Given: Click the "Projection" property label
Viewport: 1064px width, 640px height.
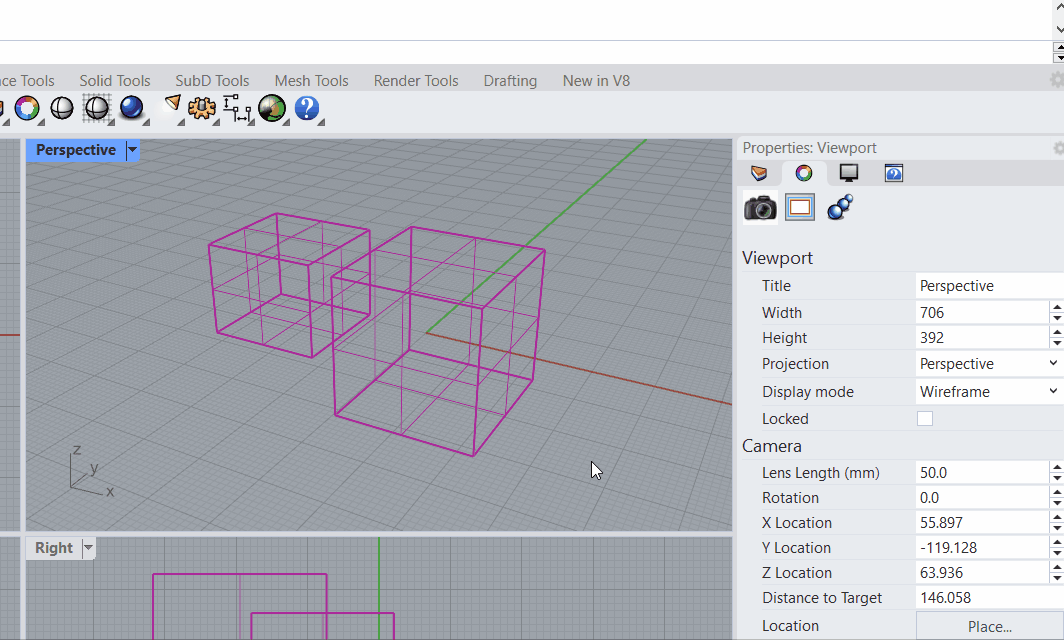Looking at the screenshot, I should [x=795, y=364].
